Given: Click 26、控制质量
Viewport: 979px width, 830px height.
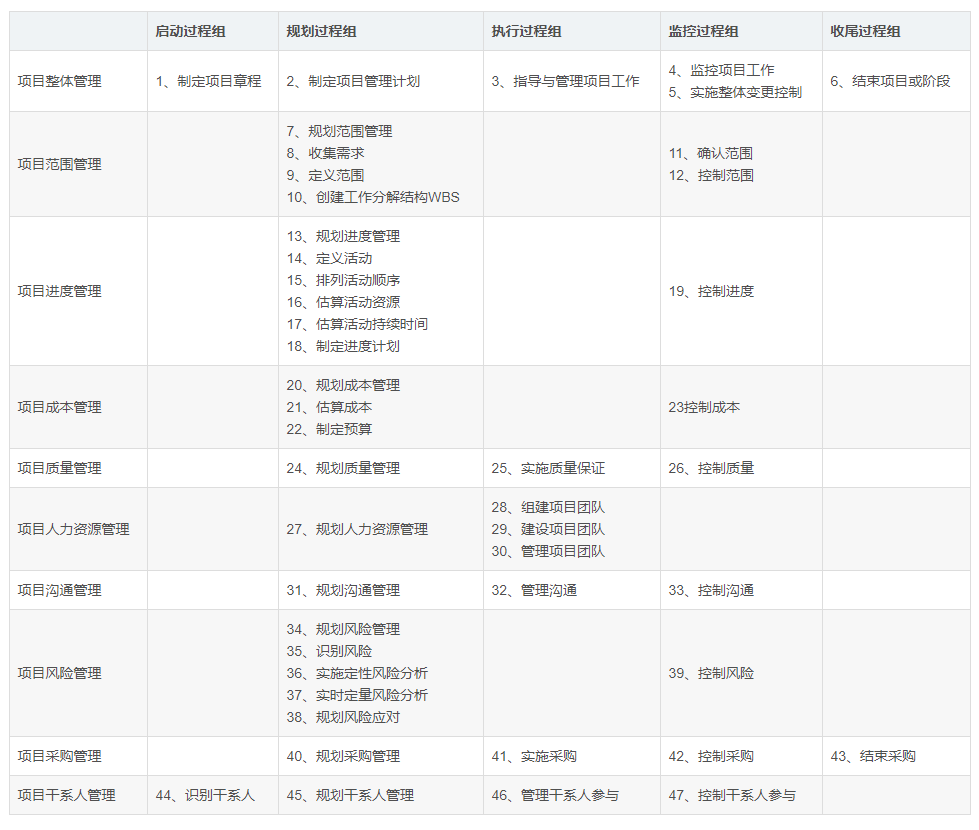Looking at the screenshot, I should [x=711, y=468].
